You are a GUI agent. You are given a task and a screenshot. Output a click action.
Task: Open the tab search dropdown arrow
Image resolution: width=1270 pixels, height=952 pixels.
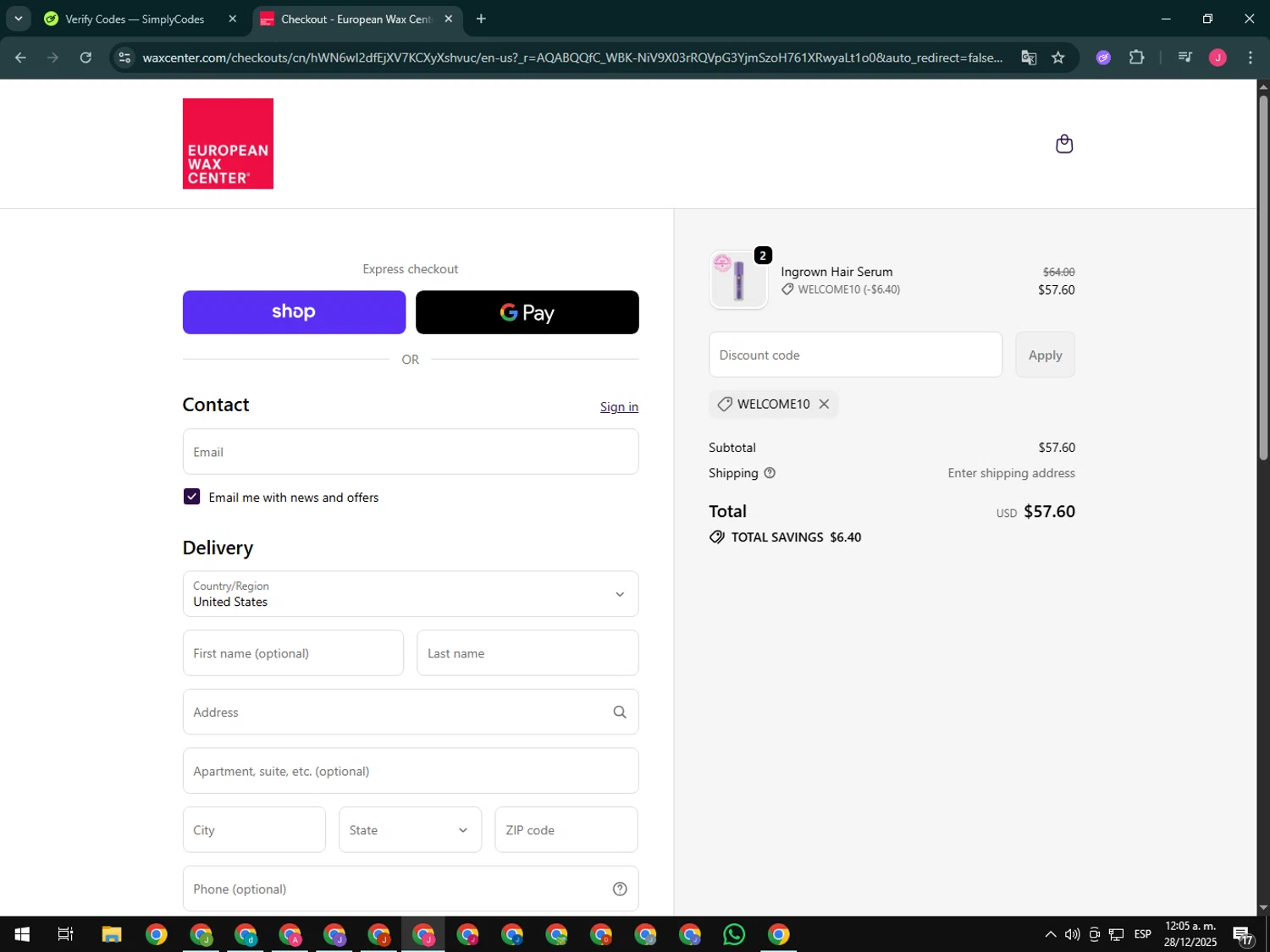coord(18,19)
